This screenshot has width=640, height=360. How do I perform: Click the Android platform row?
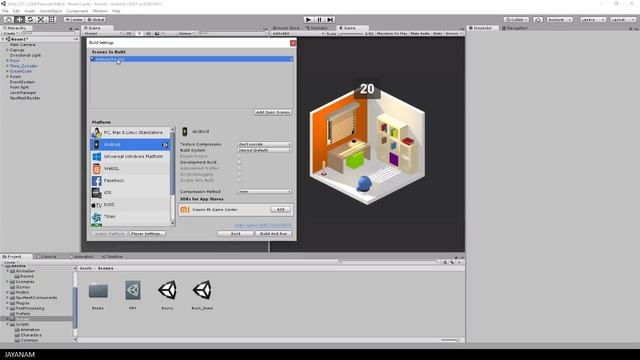point(130,144)
